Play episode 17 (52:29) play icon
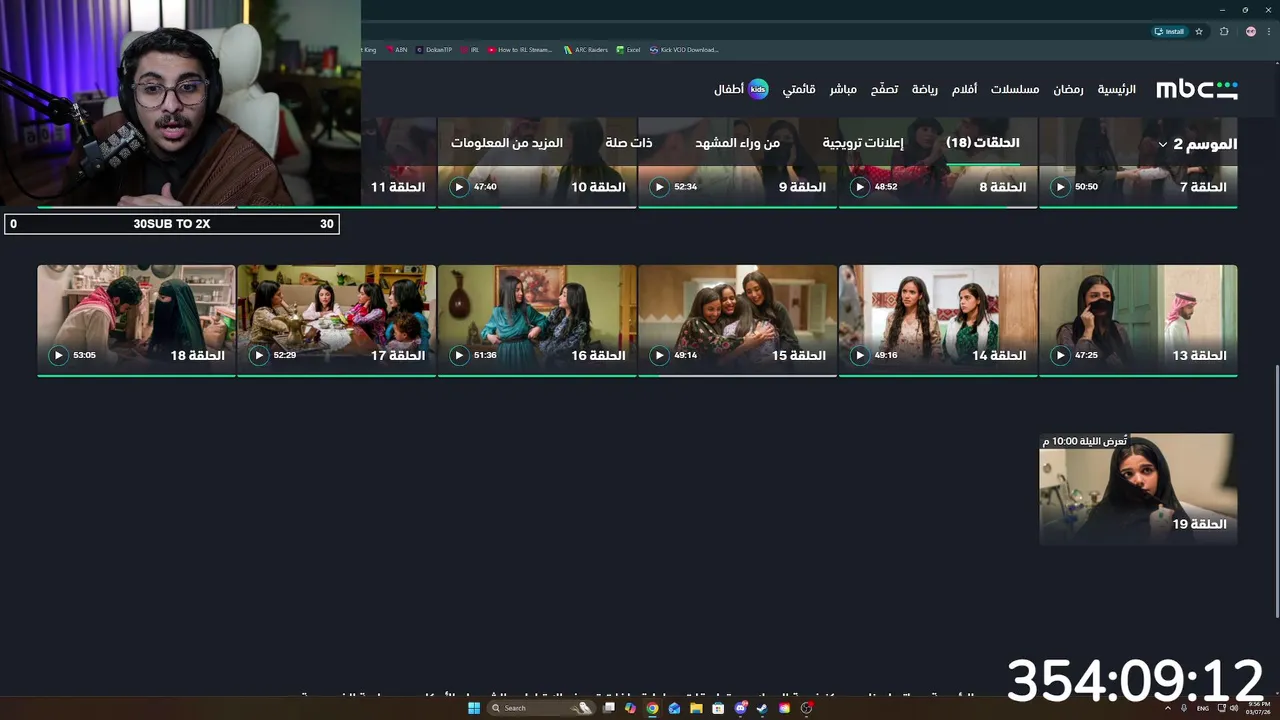 pos(259,355)
